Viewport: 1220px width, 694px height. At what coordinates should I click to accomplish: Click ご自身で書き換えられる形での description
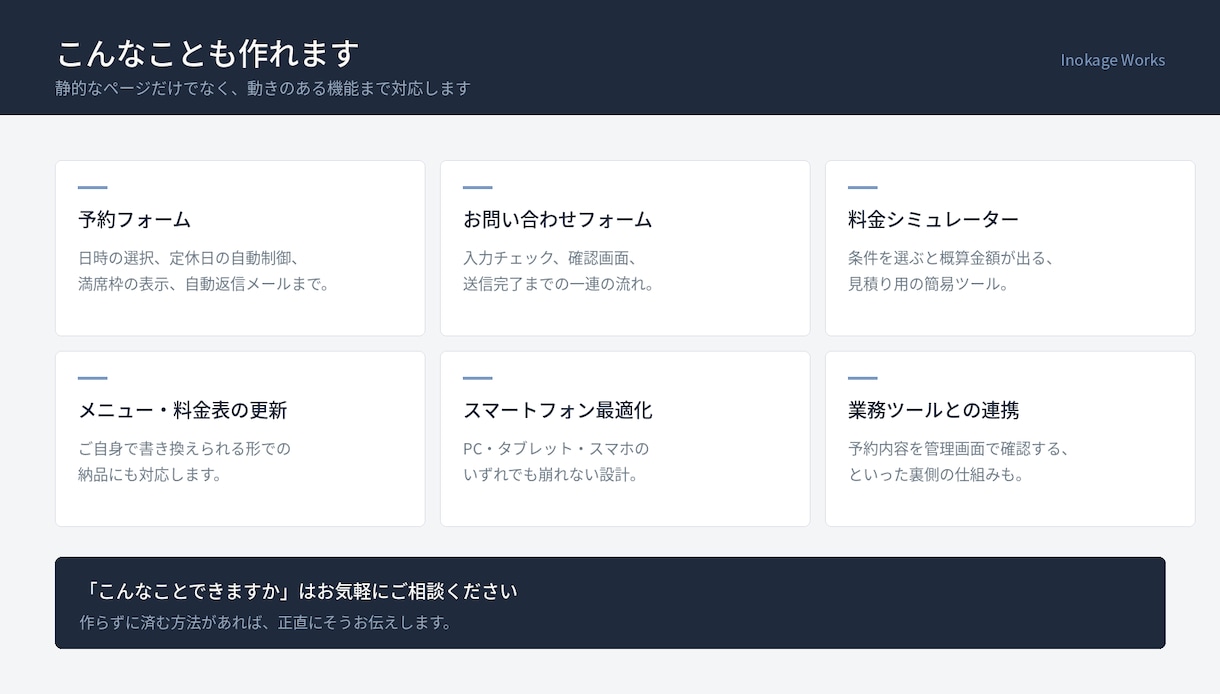(x=184, y=462)
